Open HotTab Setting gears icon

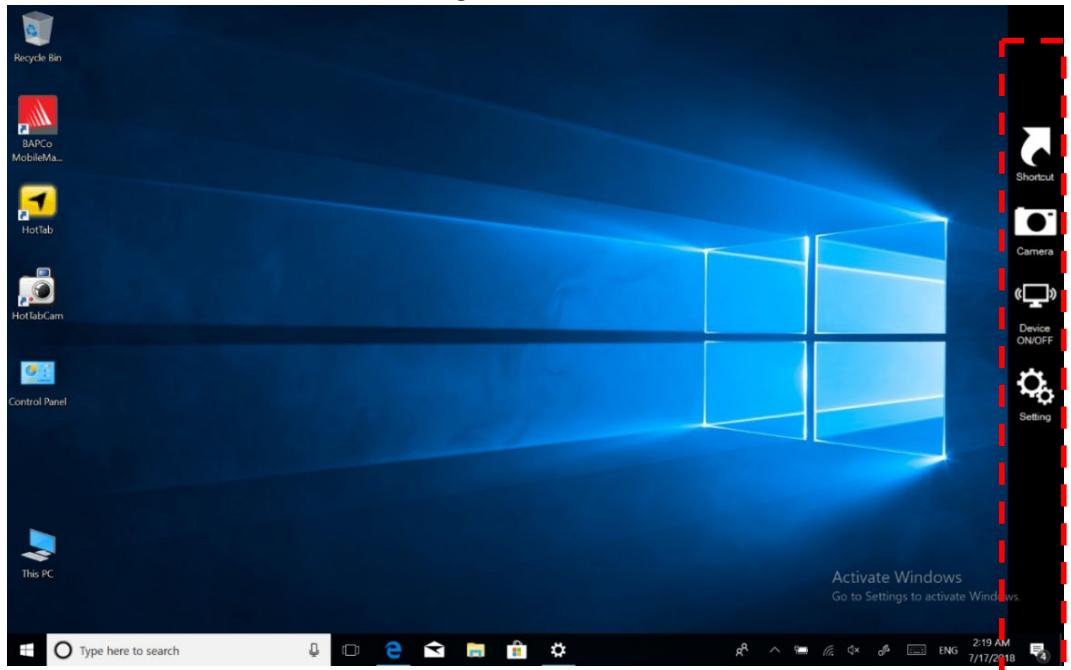1035,387
